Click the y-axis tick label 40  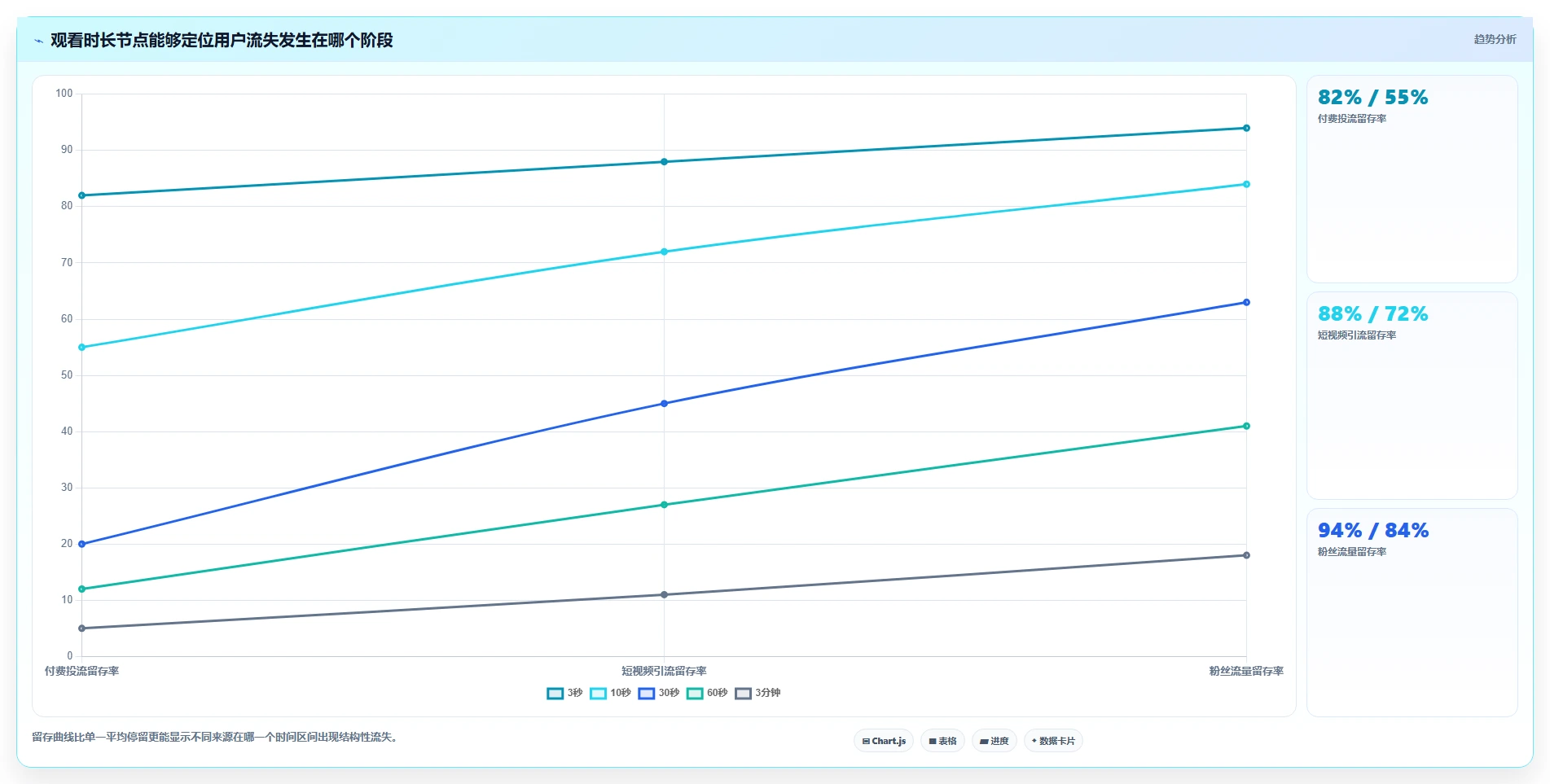[67, 431]
